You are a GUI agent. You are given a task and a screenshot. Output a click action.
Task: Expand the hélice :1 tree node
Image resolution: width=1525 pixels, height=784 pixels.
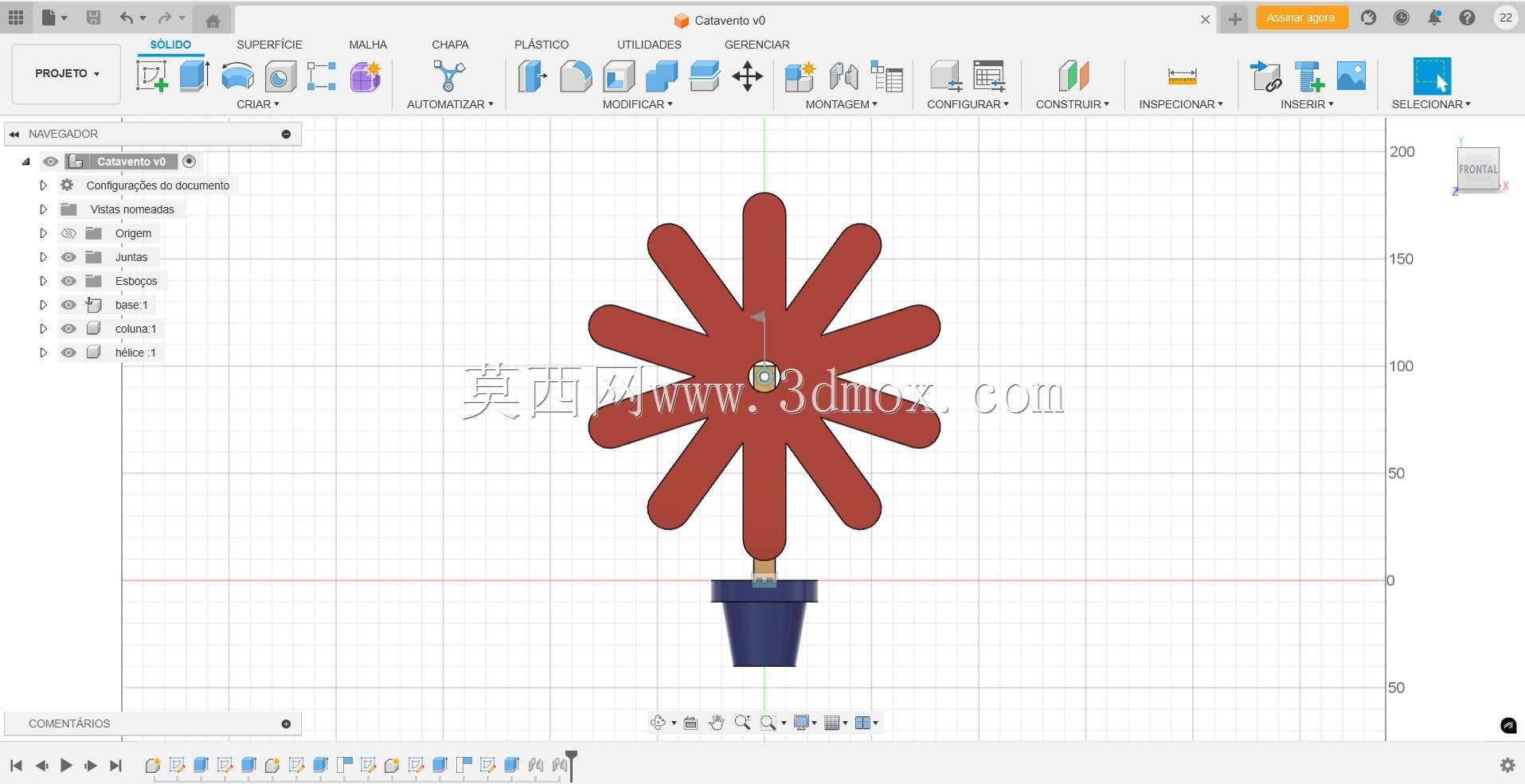(x=44, y=353)
